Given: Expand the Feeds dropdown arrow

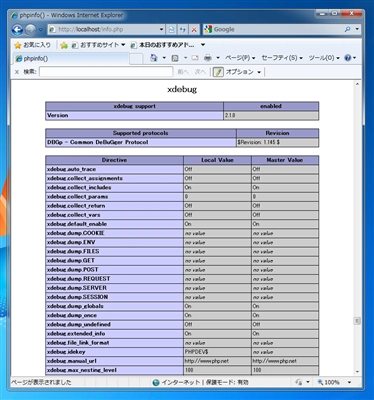Looking at the screenshot, I should [x=185, y=58].
